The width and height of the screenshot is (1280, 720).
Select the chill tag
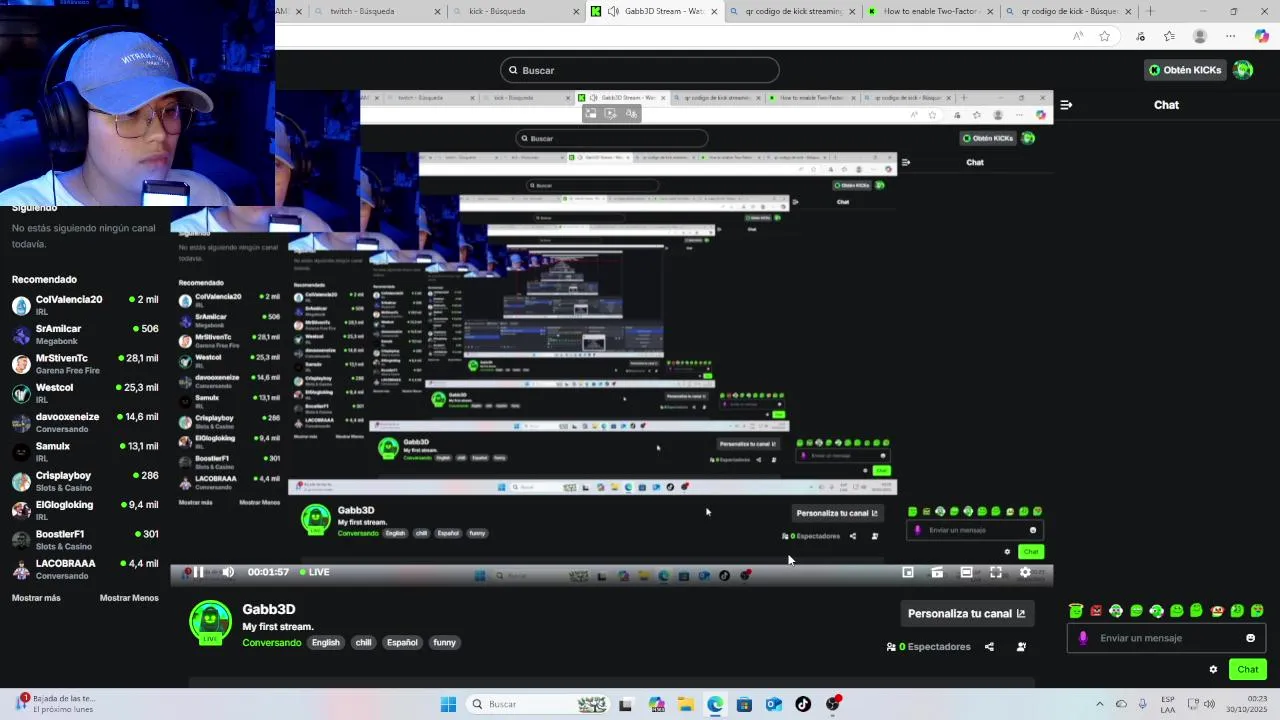tap(363, 642)
